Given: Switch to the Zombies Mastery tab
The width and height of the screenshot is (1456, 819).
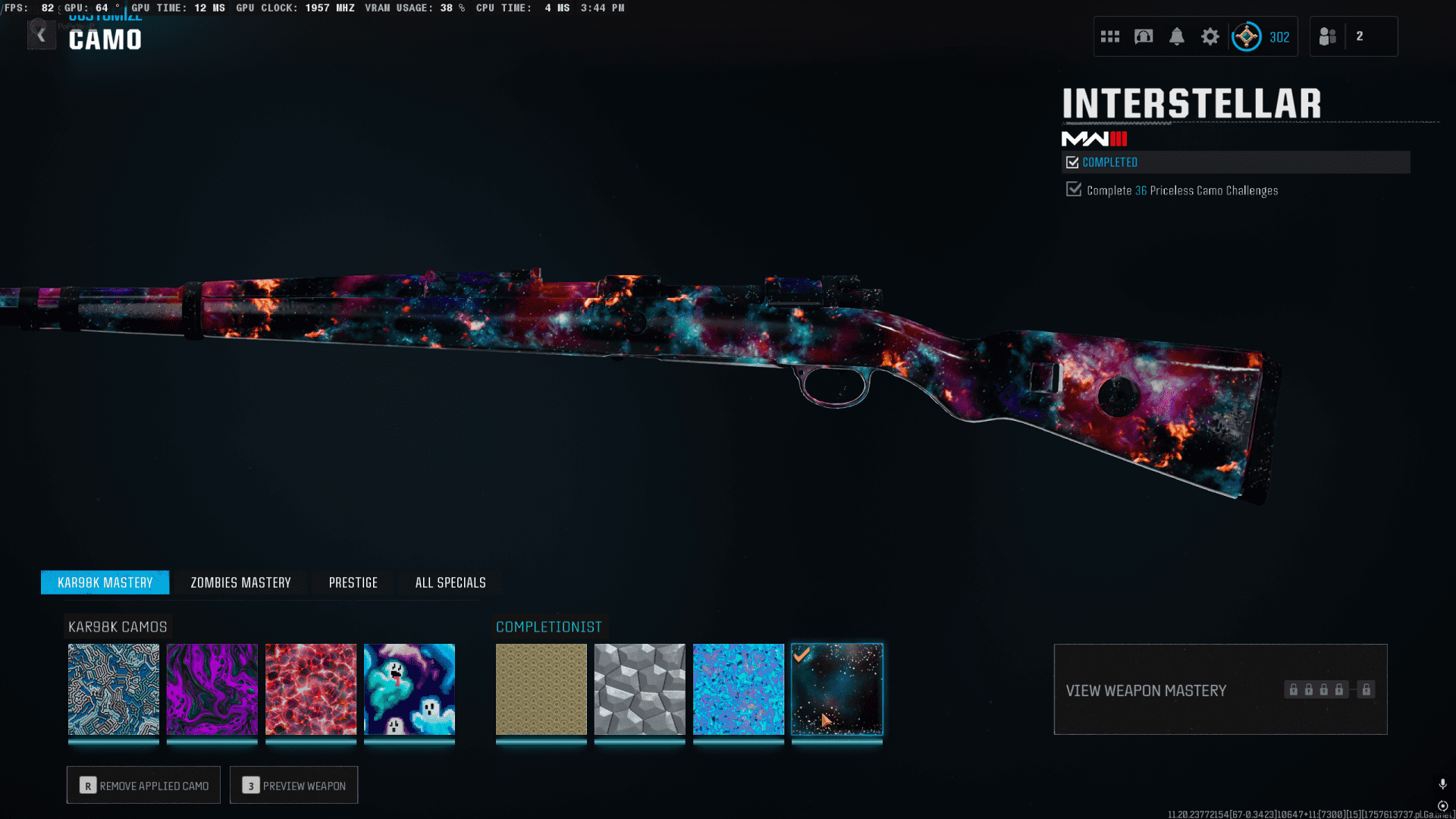Looking at the screenshot, I should click(x=240, y=582).
